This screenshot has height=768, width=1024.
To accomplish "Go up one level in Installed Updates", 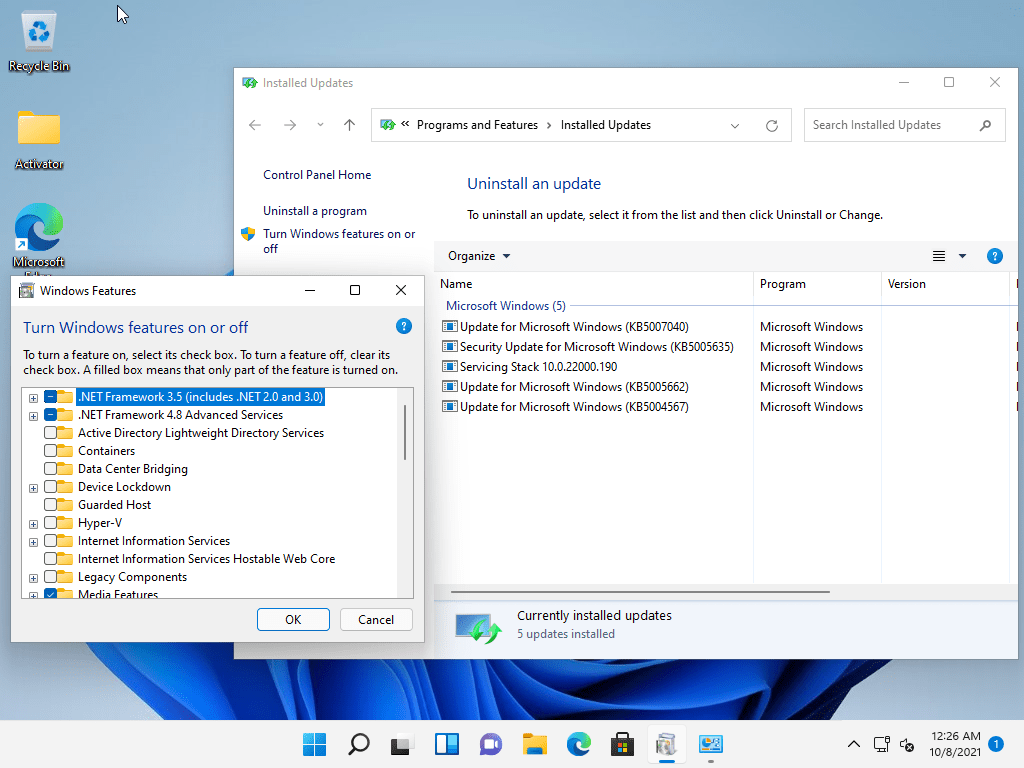I will point(349,125).
